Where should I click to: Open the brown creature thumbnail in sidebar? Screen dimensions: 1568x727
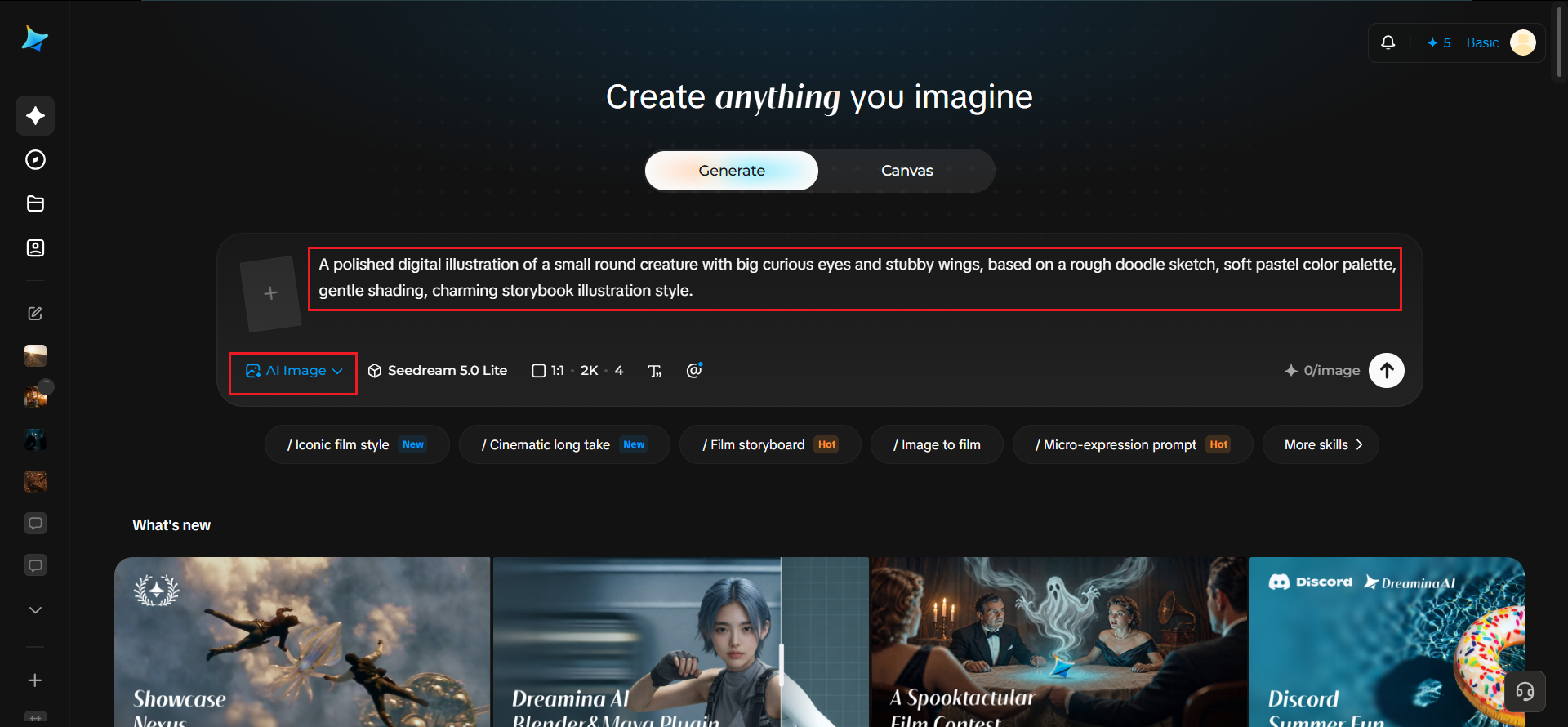pos(35,481)
